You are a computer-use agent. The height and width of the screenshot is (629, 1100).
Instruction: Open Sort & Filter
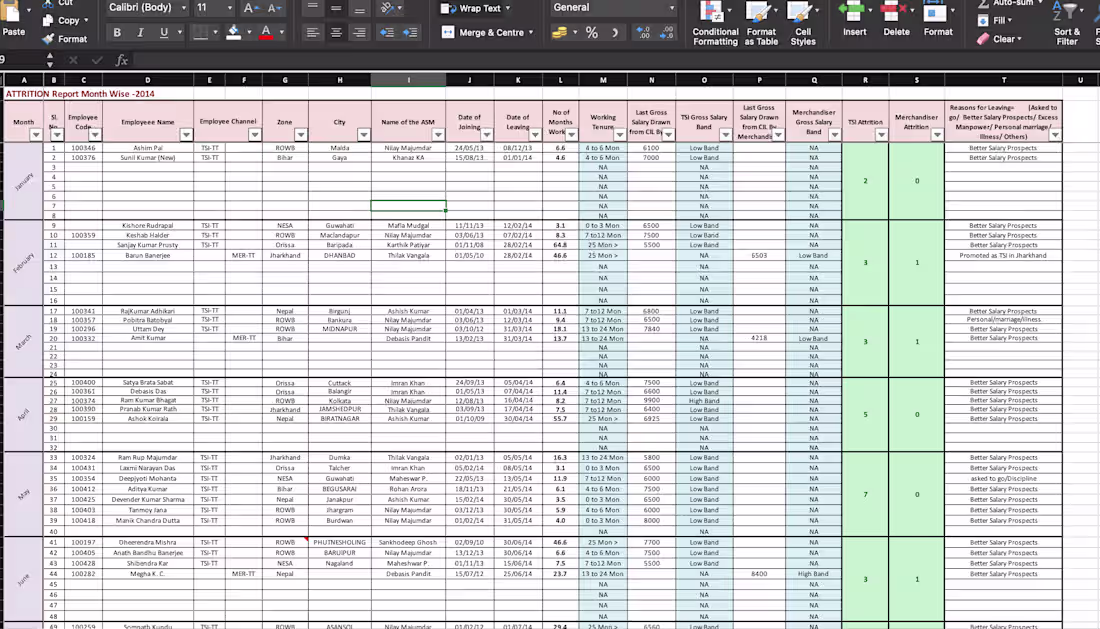(1067, 24)
